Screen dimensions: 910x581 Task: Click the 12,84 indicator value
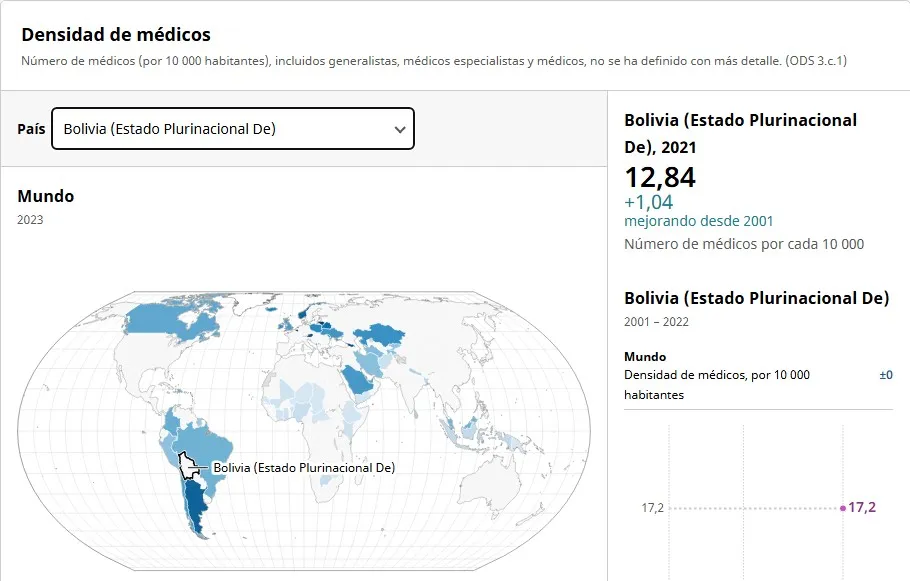tap(660, 178)
